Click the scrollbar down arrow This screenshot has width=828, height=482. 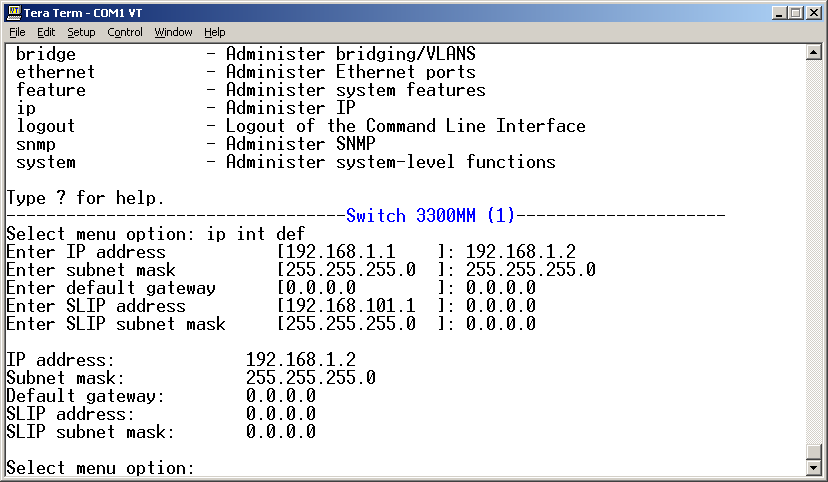pos(813,467)
